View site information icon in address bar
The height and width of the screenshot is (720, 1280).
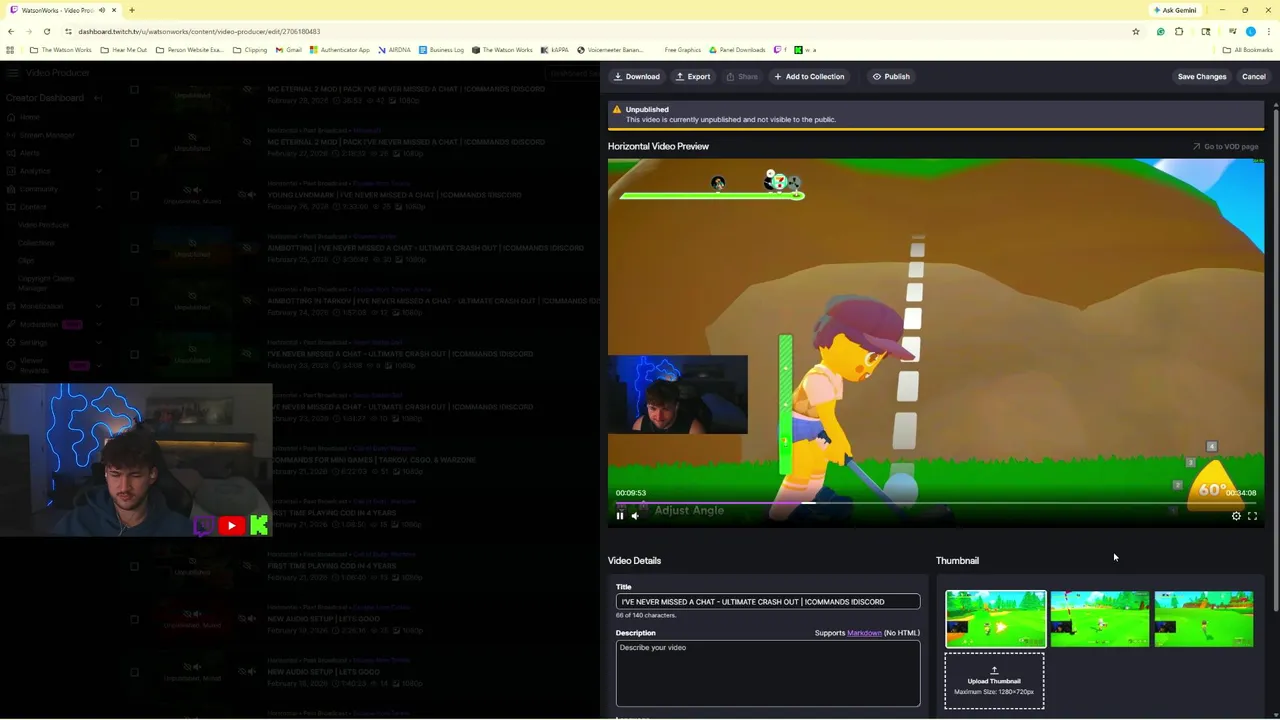point(69,31)
